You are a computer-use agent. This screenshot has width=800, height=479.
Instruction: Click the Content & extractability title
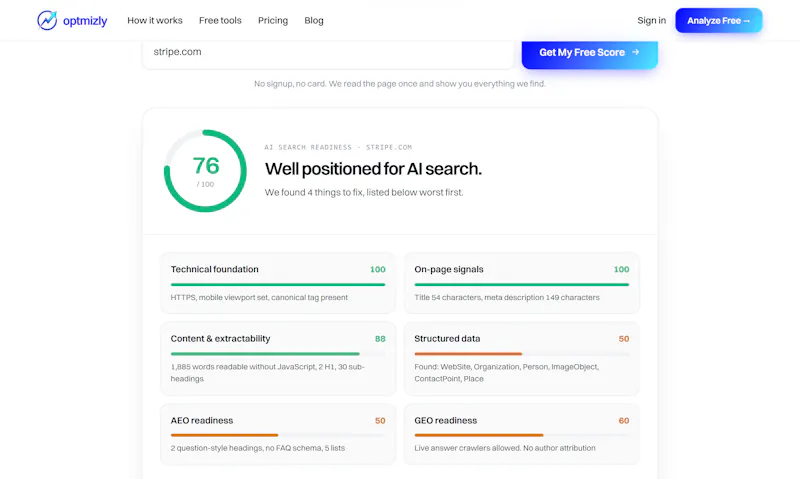[x=220, y=339]
